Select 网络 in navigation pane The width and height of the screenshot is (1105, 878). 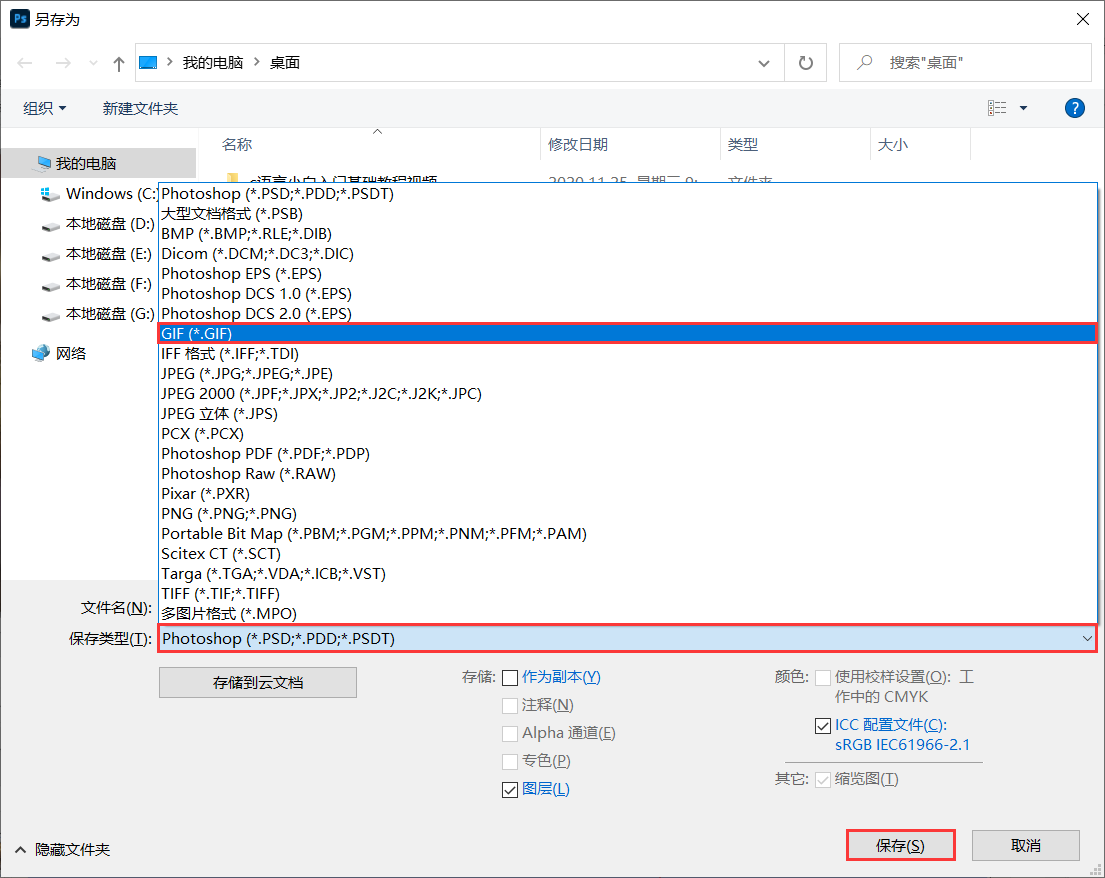point(59,353)
